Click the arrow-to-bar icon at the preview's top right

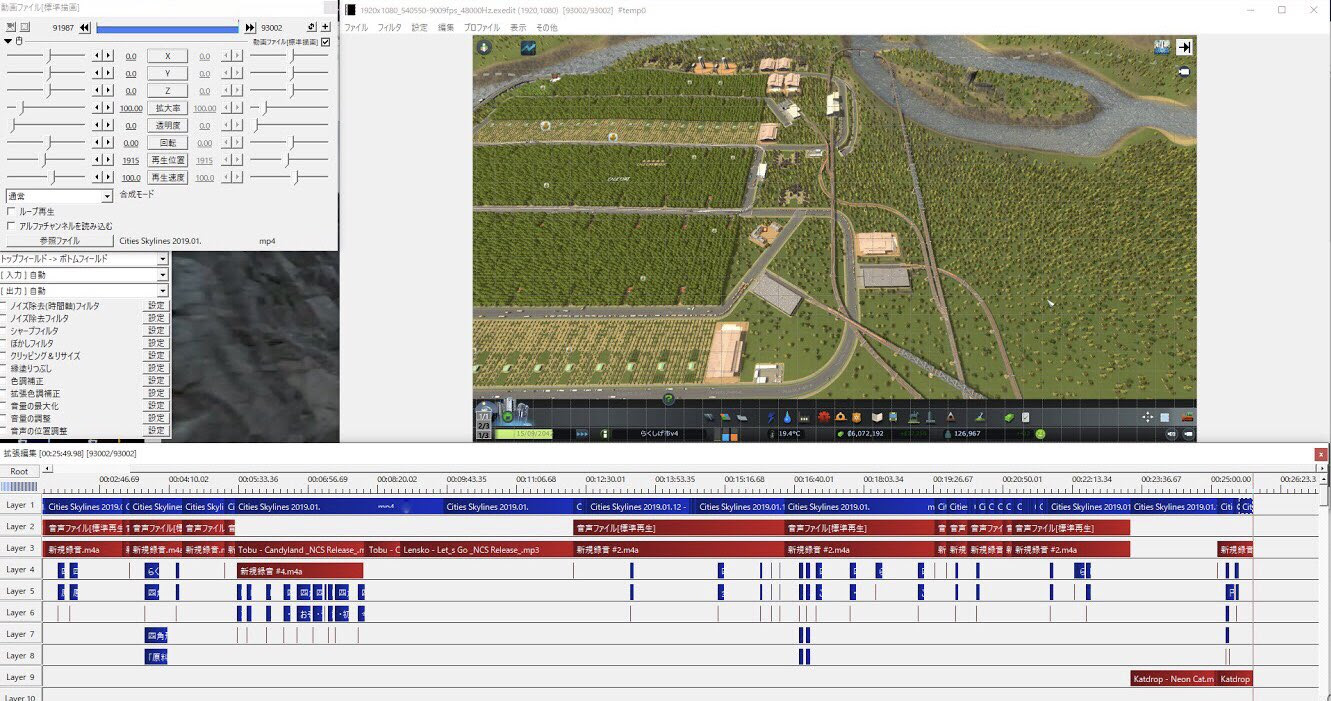[1184, 47]
